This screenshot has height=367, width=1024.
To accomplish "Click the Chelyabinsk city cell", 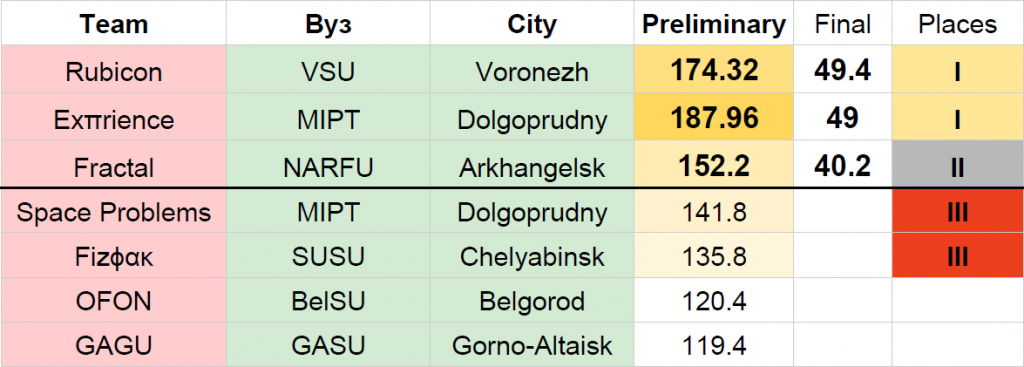I will (x=532, y=255).
